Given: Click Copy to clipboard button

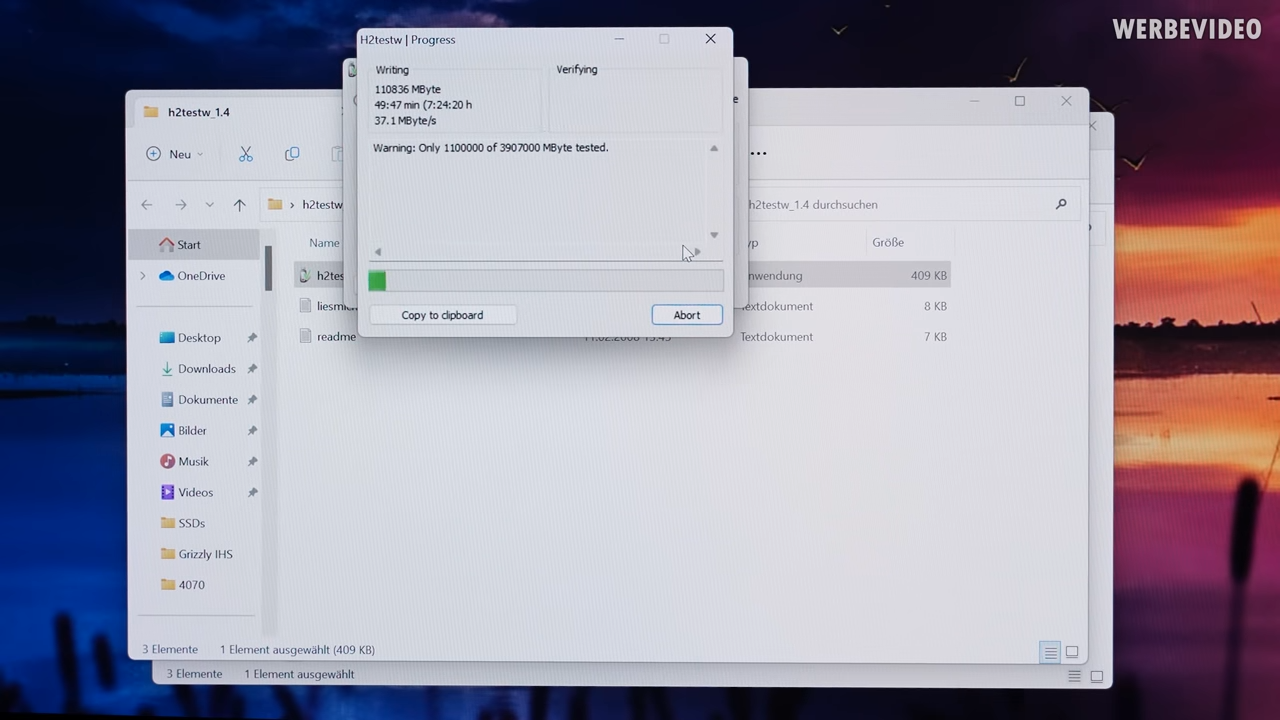Looking at the screenshot, I should tap(442, 315).
